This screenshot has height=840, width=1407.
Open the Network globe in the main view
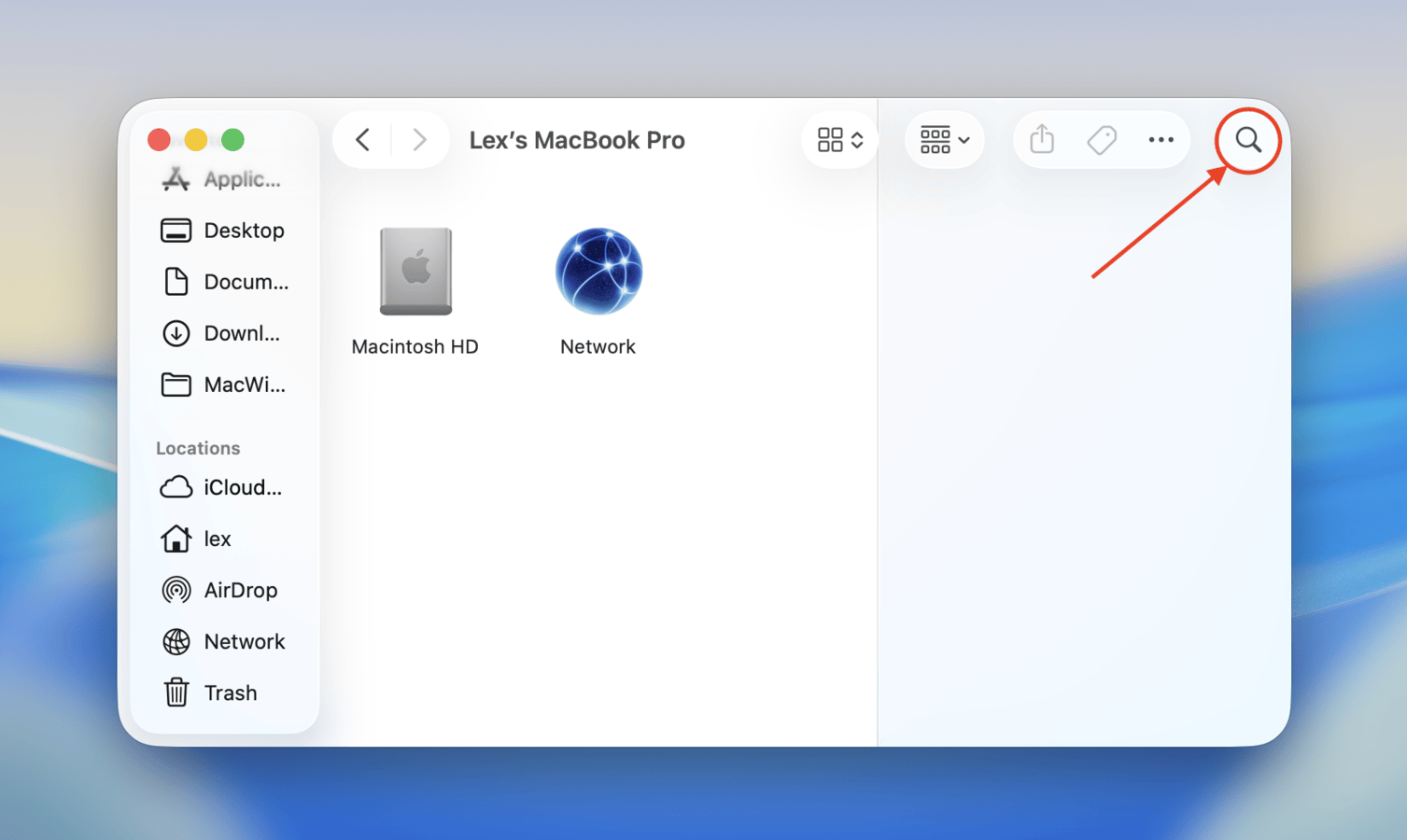pos(598,271)
